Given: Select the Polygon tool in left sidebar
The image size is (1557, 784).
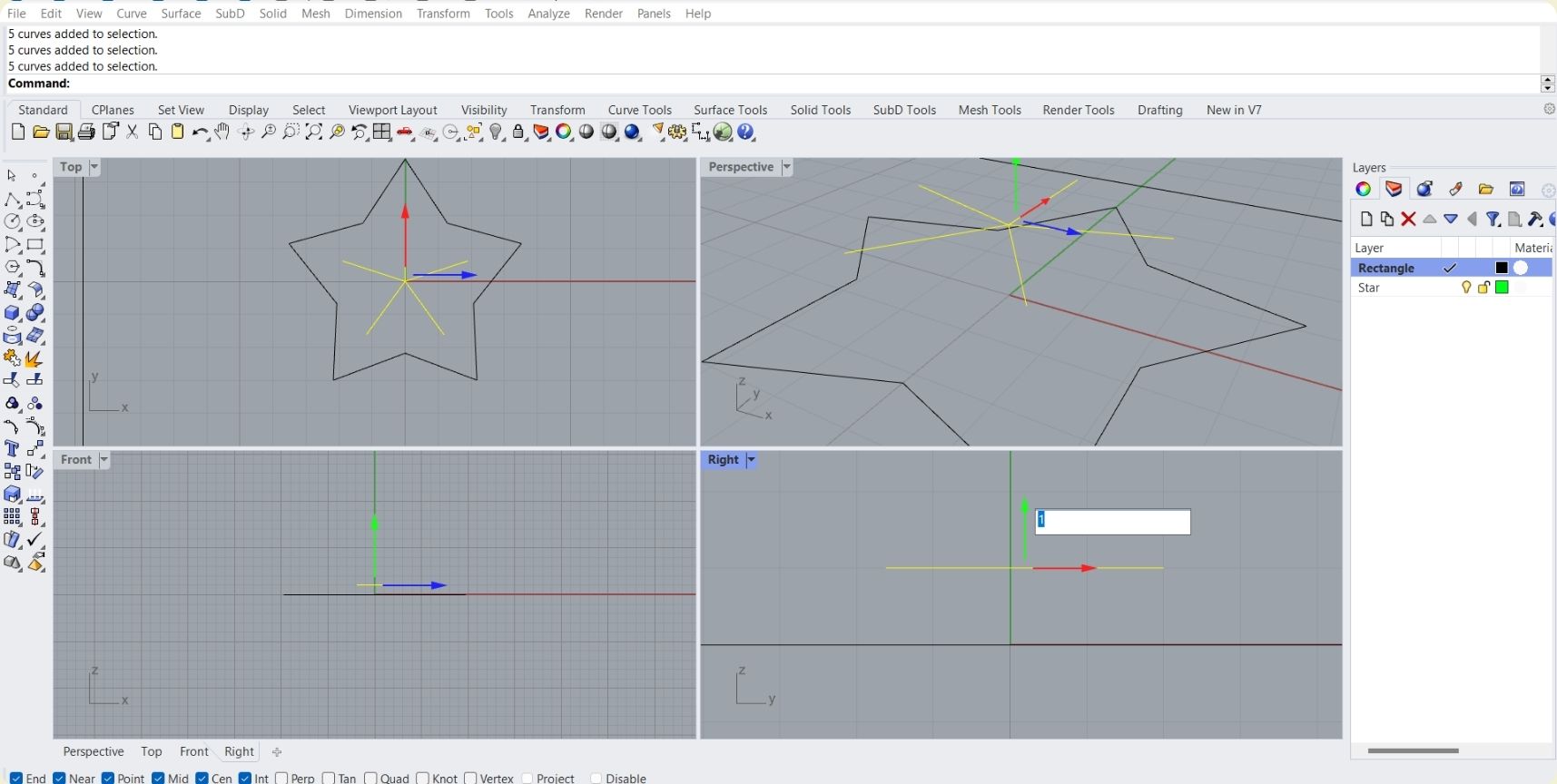Looking at the screenshot, I should pos(12,268).
